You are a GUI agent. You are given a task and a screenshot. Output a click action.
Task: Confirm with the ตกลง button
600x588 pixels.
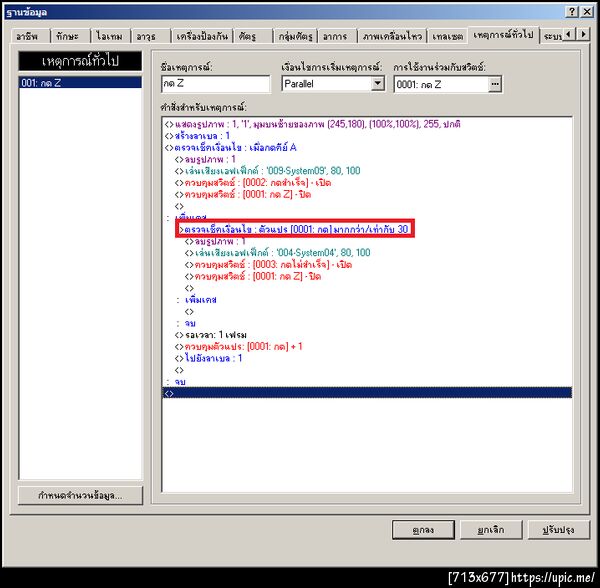[x=423, y=530]
